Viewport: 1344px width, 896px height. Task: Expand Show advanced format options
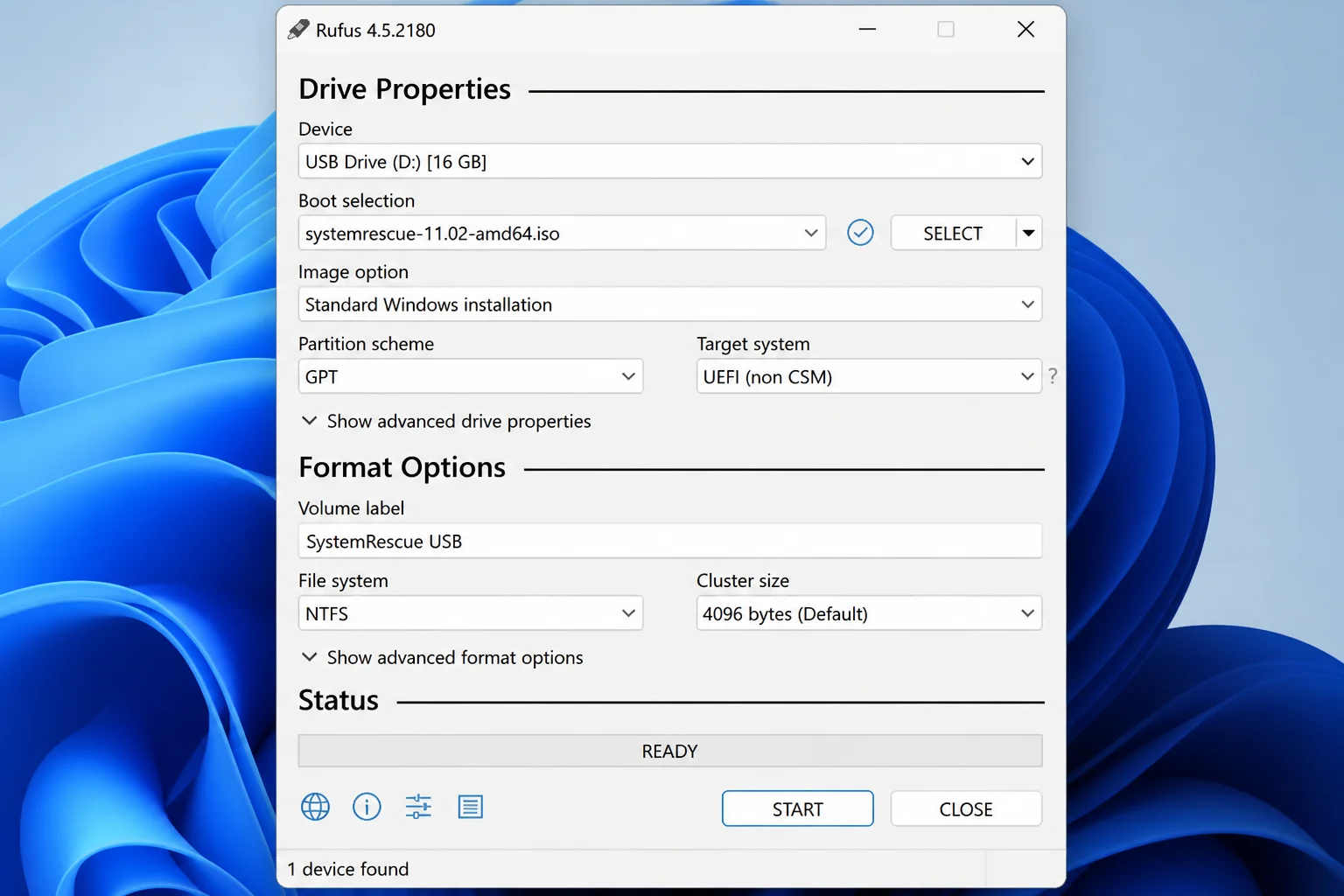pos(442,657)
